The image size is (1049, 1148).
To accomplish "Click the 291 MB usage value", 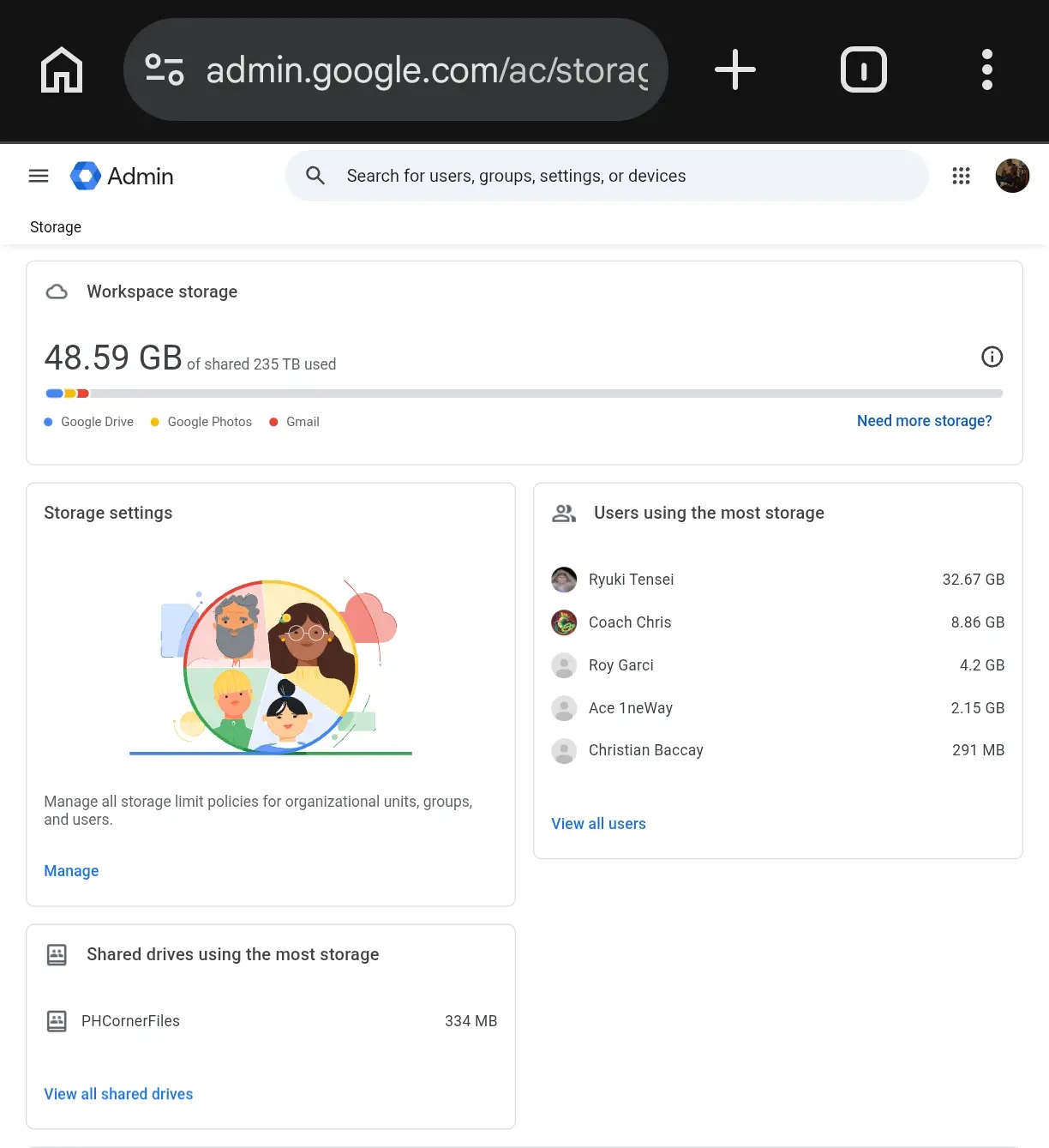I will point(979,750).
